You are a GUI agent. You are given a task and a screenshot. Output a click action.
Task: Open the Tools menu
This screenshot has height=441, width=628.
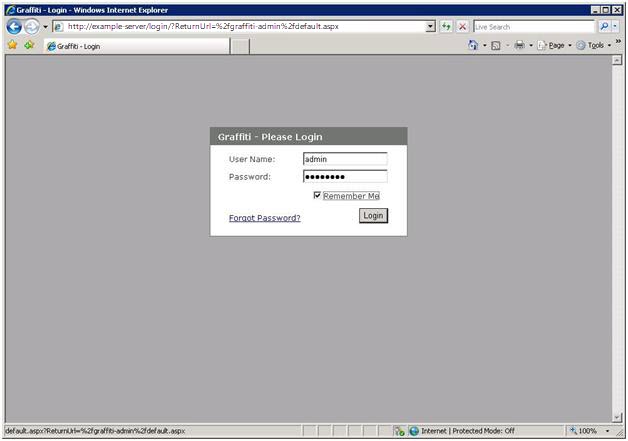594,46
